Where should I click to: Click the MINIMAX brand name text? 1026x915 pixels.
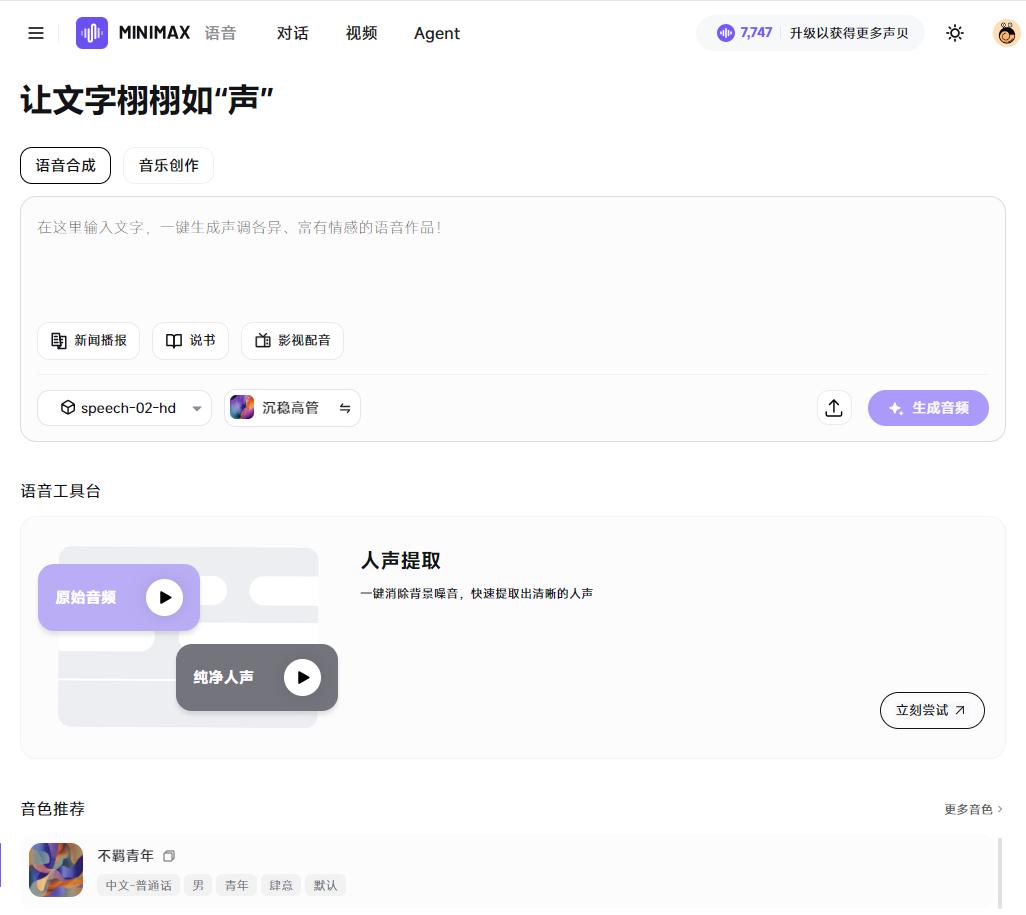[x=154, y=33]
